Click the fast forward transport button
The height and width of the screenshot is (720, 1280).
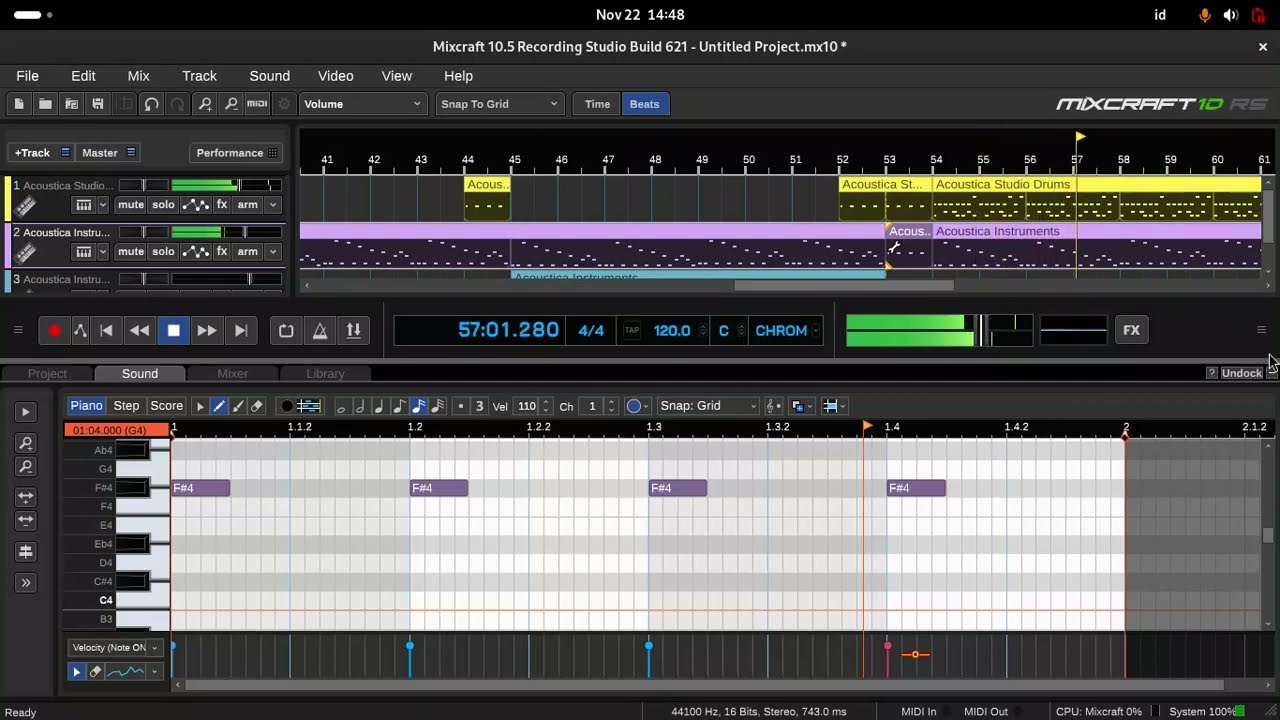tap(207, 331)
